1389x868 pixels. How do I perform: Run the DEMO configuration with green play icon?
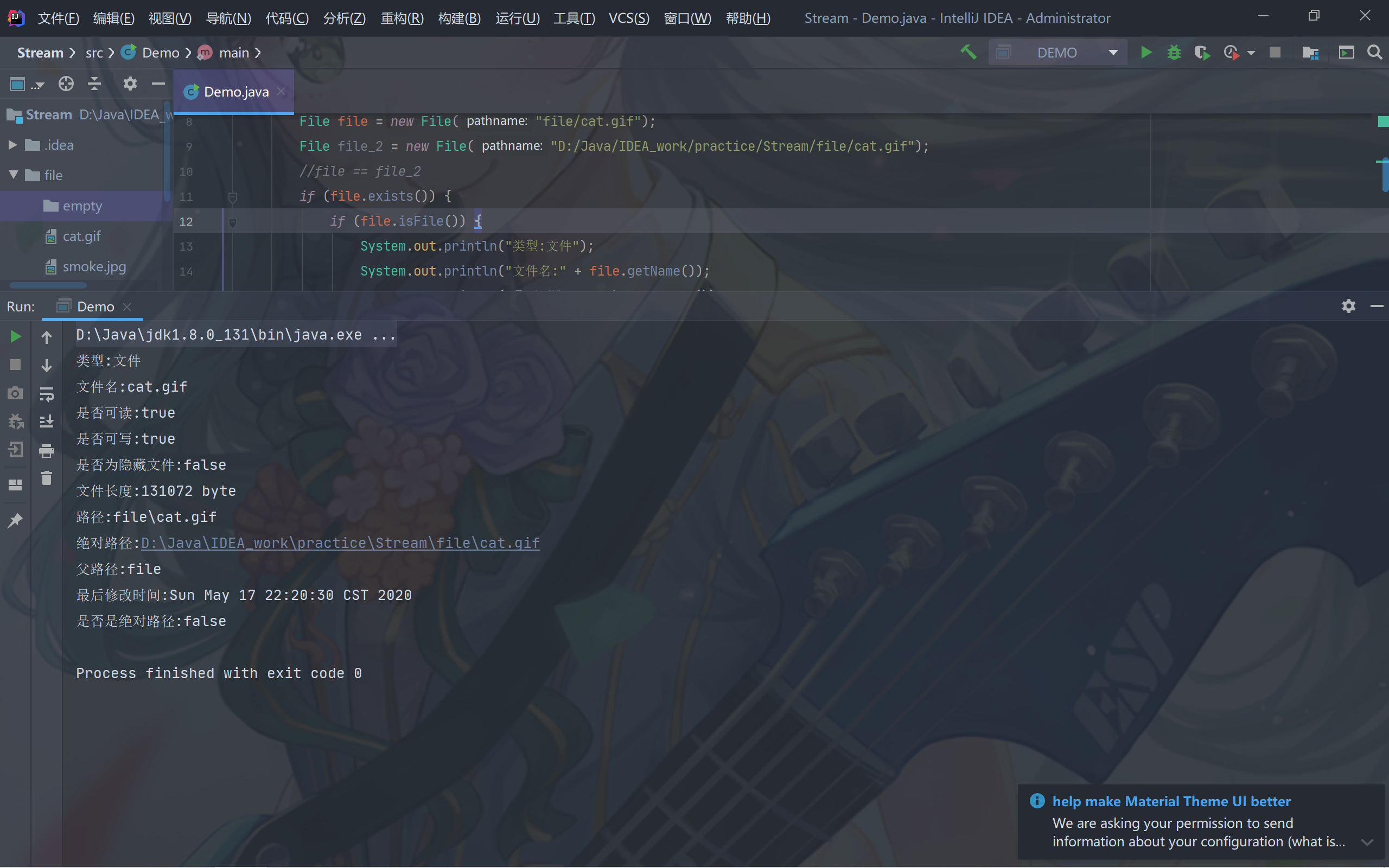(x=1145, y=52)
